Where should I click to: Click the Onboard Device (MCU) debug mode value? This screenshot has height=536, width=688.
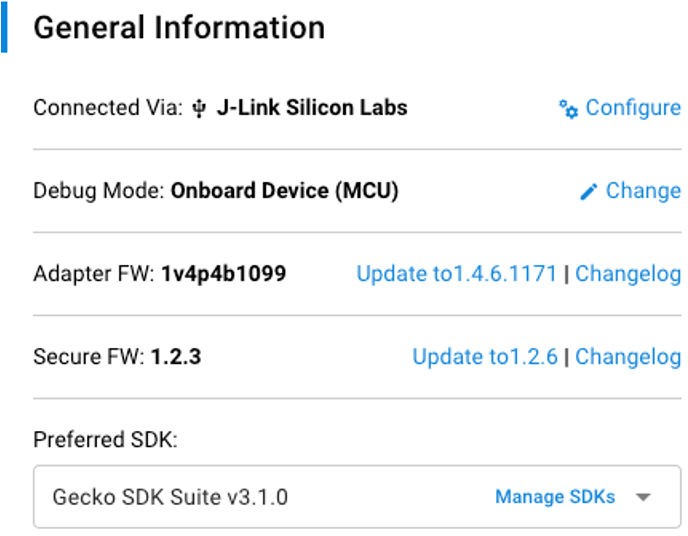[285, 191]
